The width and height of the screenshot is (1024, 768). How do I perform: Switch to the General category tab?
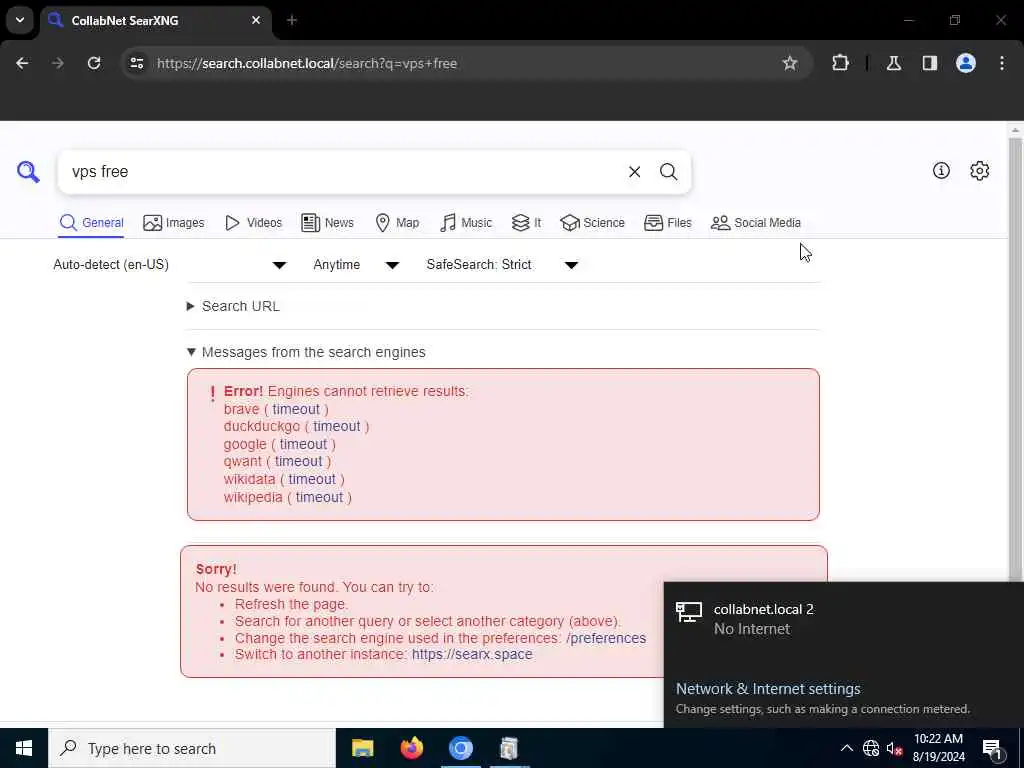91,223
